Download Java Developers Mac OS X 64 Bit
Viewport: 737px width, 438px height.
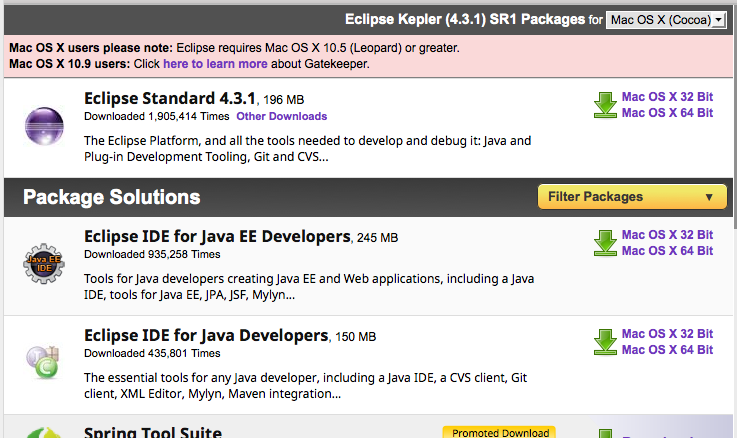pos(667,350)
